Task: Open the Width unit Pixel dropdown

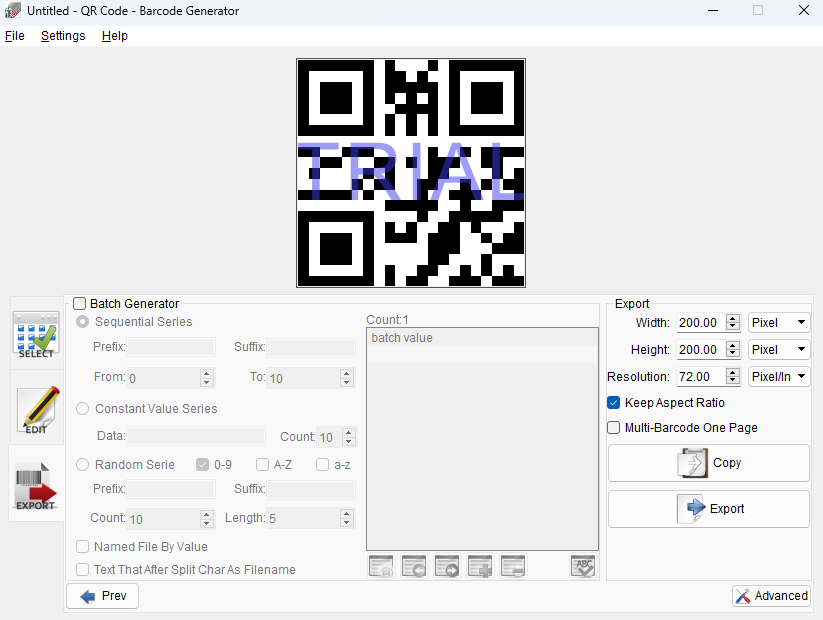Action: point(779,323)
